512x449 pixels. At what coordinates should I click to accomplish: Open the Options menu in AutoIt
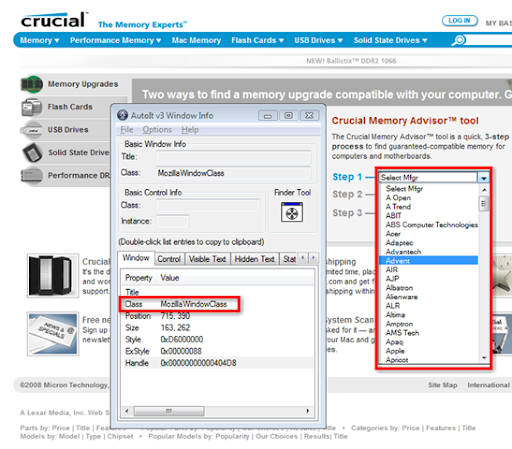click(x=157, y=130)
